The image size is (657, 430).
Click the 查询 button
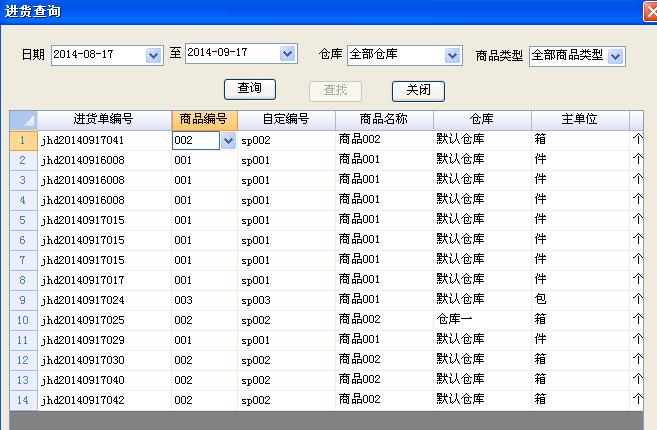(250, 89)
